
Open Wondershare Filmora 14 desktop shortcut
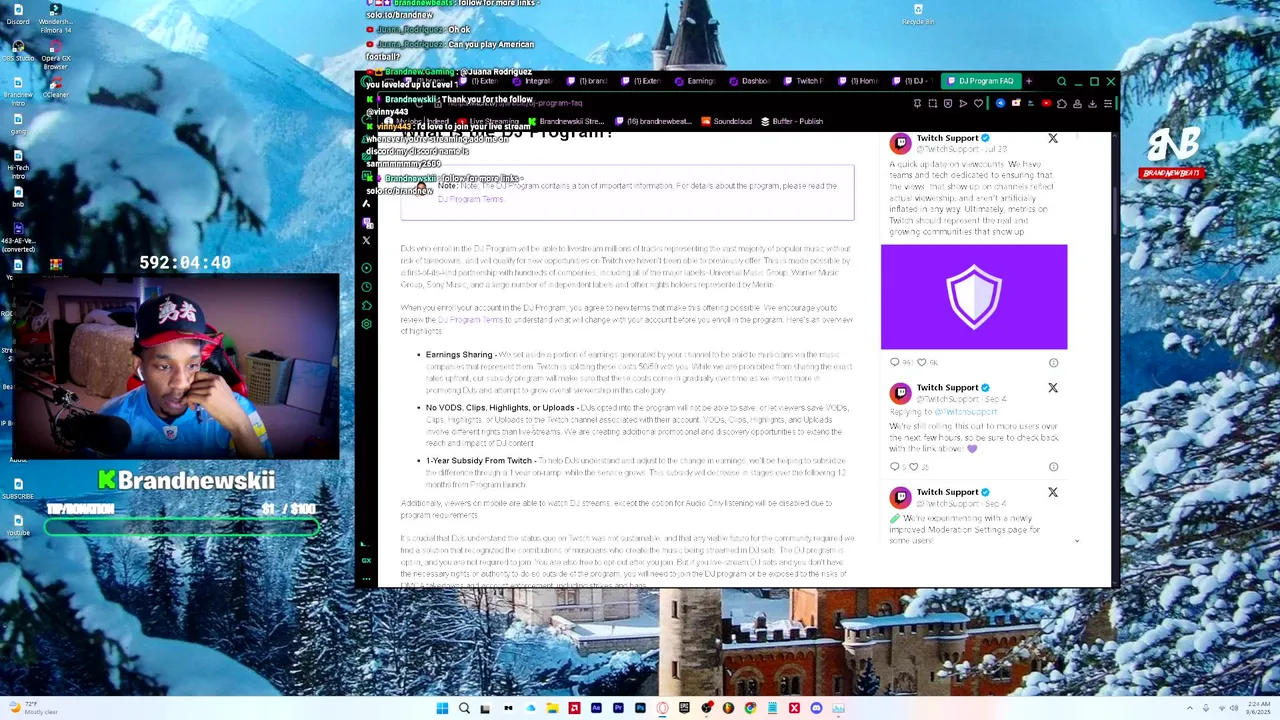click(56, 18)
